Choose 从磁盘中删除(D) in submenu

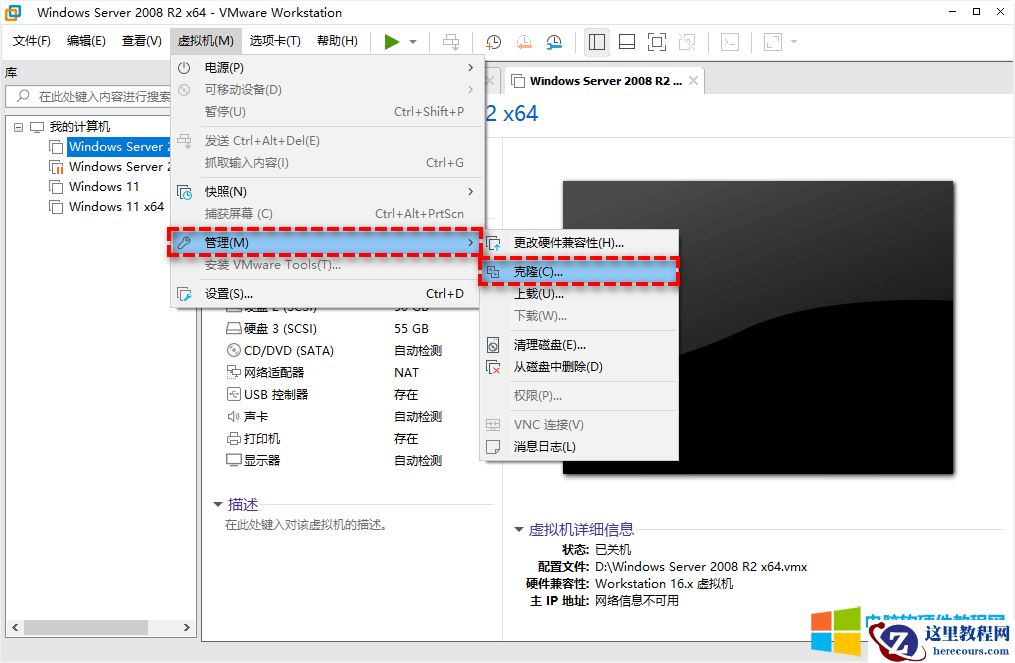pyautogui.click(x=579, y=367)
